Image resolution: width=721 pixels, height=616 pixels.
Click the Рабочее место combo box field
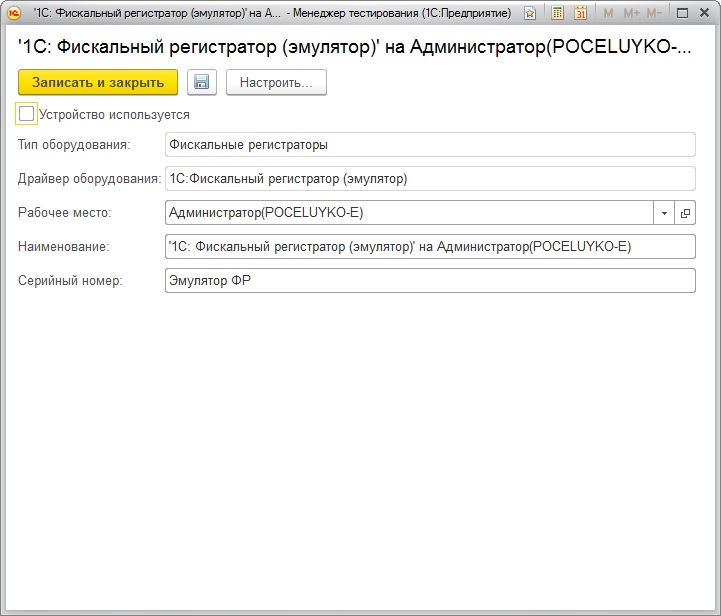point(408,213)
